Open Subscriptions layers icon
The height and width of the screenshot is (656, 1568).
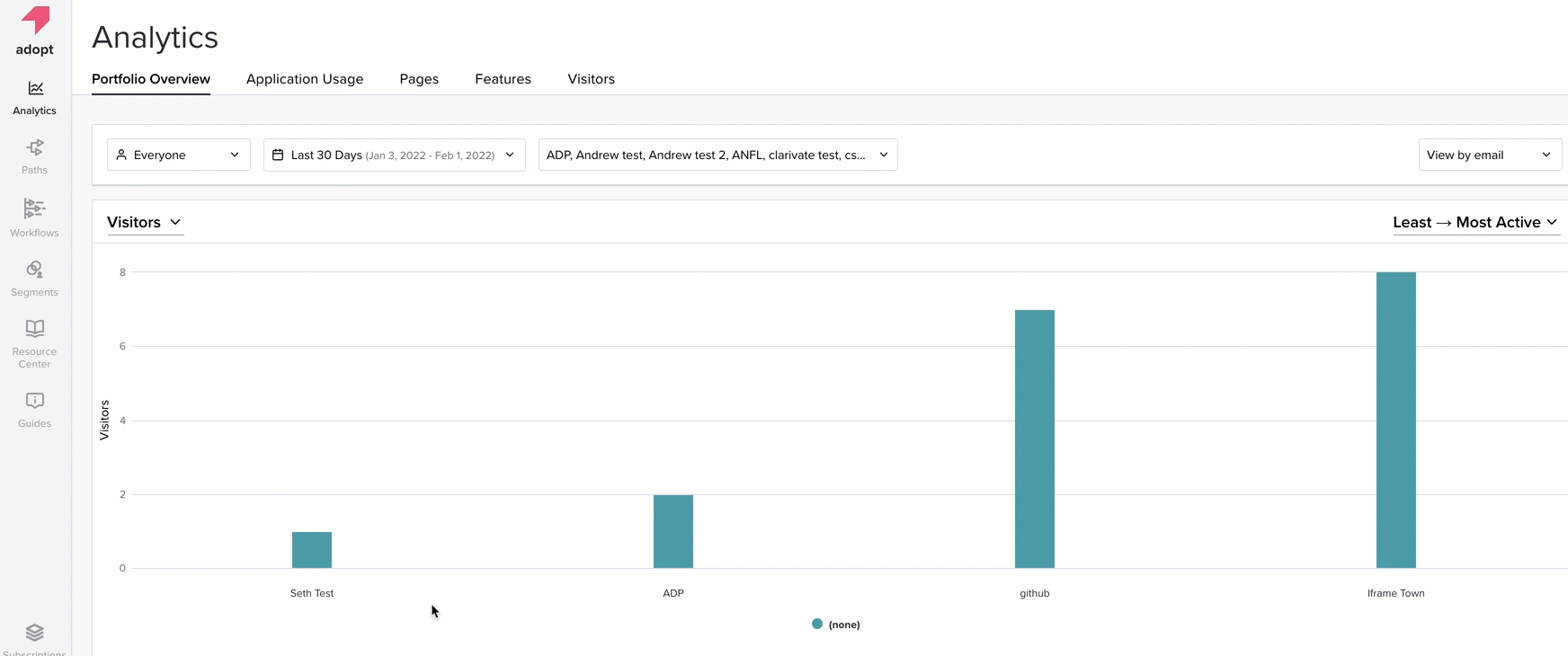click(x=35, y=633)
